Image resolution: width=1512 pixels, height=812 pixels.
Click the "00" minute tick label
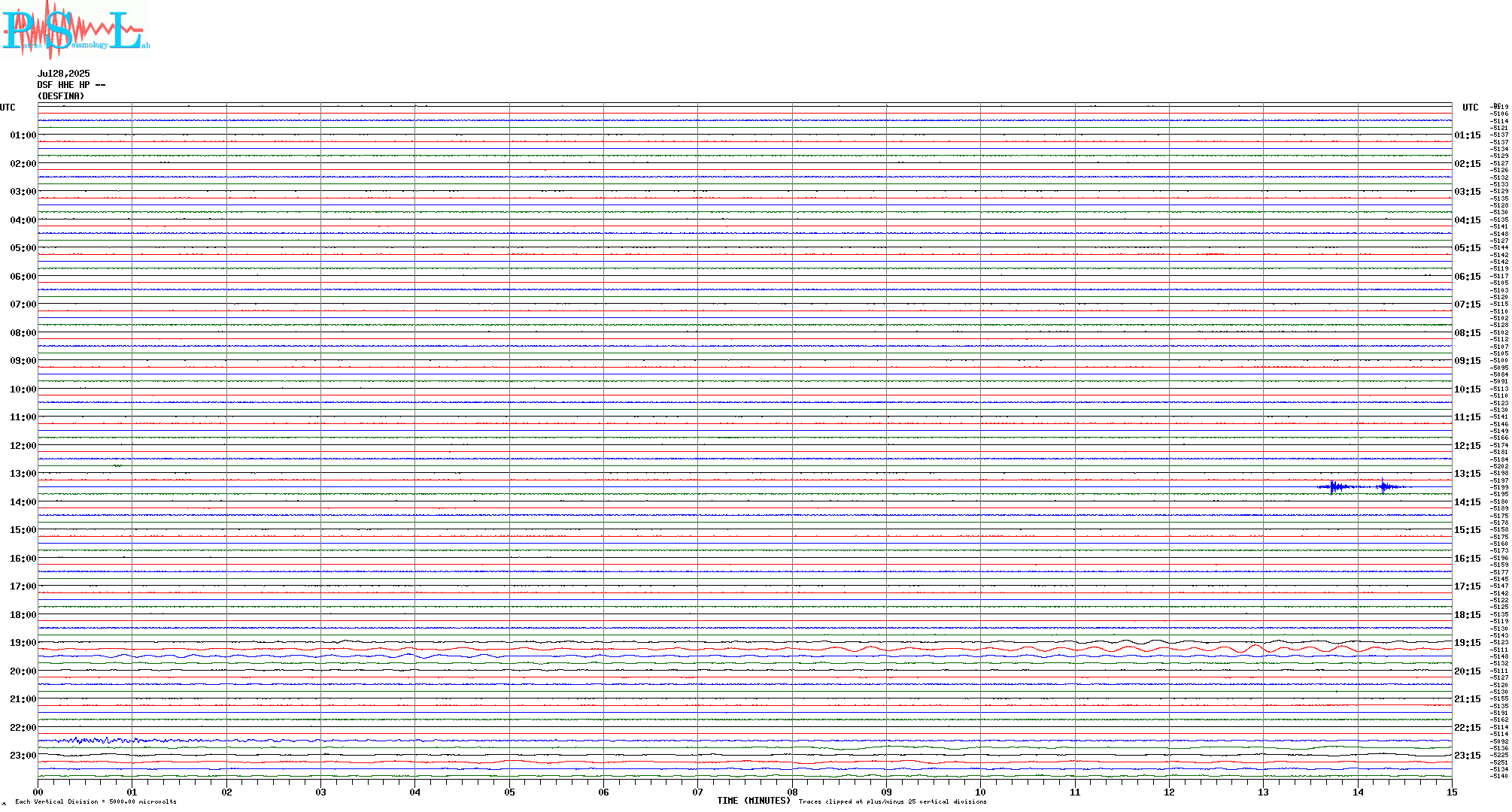tap(38, 792)
